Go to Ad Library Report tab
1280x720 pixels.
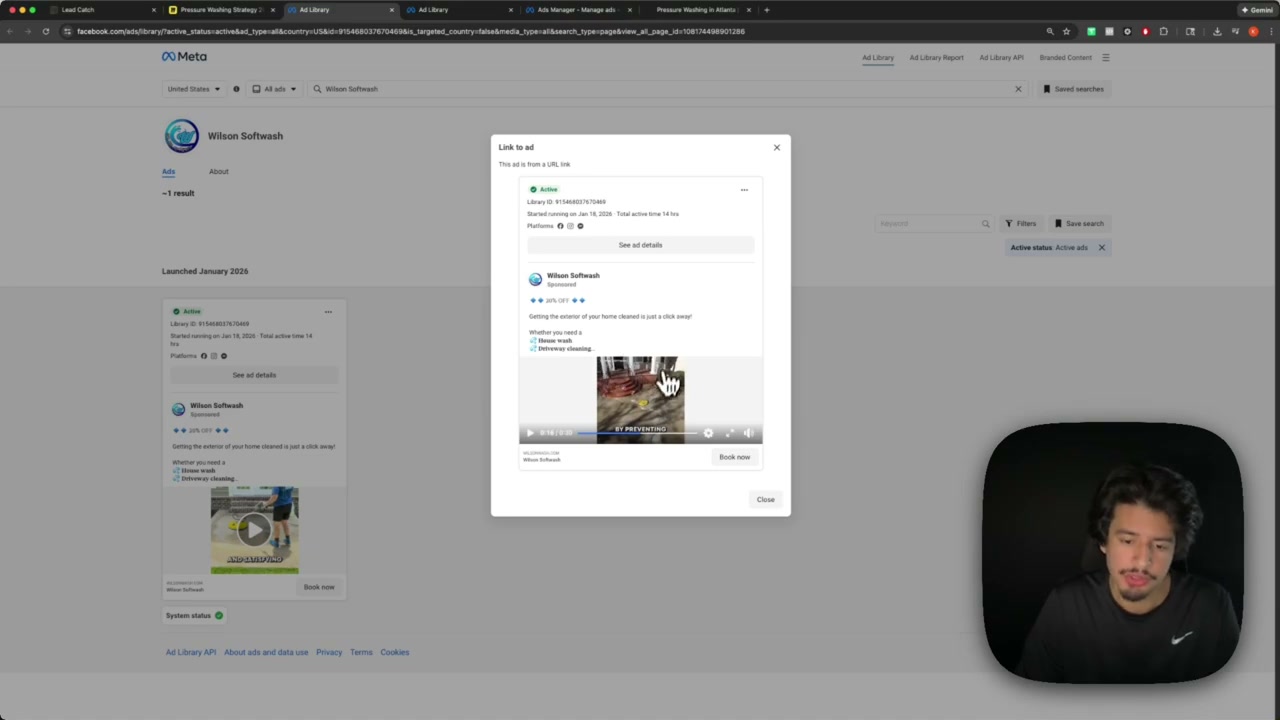point(936,58)
